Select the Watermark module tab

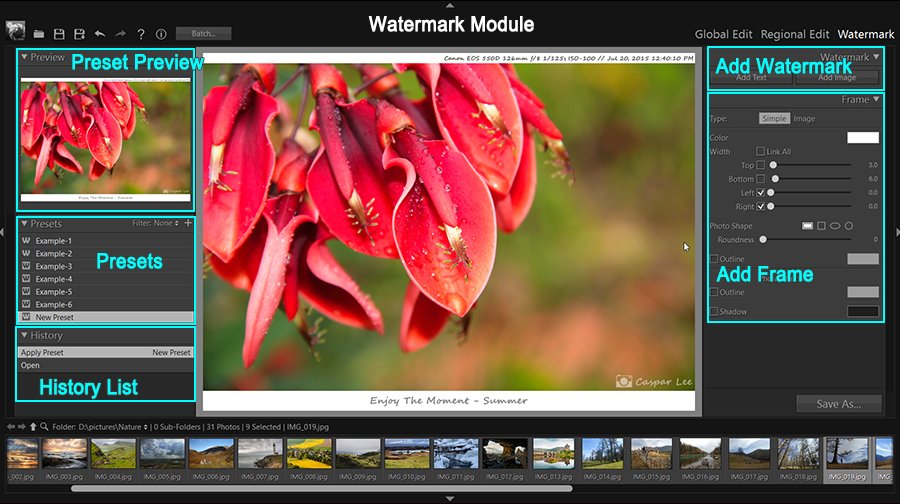click(x=866, y=34)
